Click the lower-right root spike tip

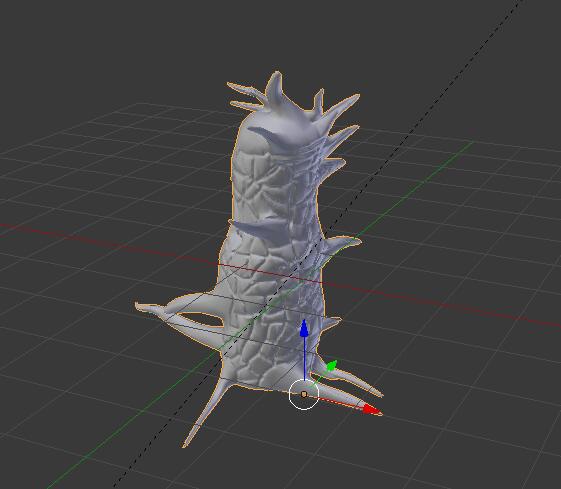tap(377, 393)
